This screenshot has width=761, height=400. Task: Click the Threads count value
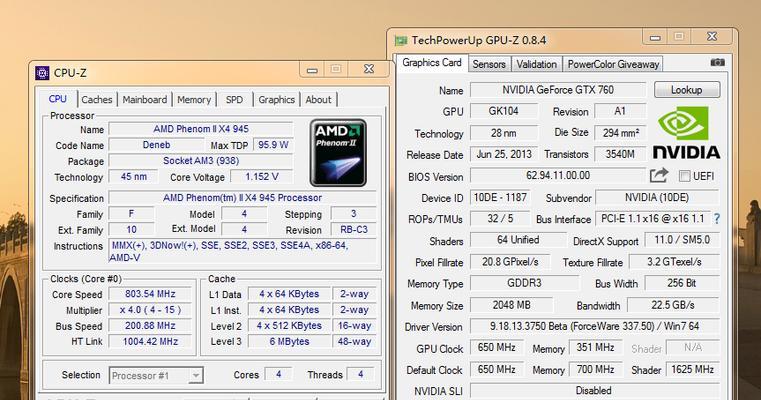tap(361, 374)
